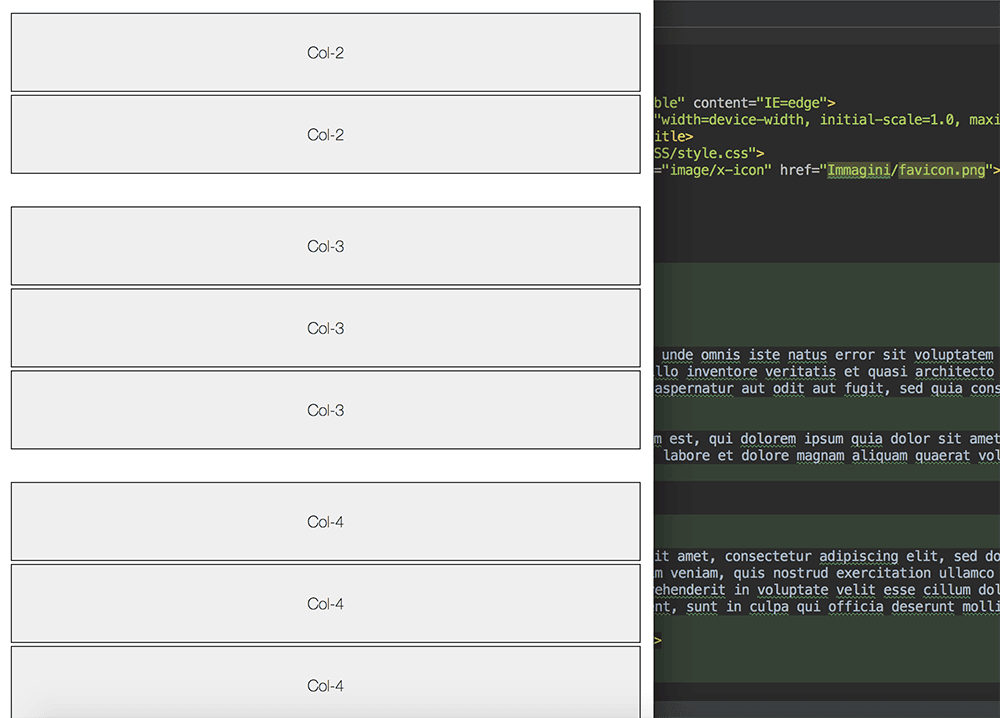Place cursor on 'inventore veritatis' line
This screenshot has width=1000, height=718.
point(827,372)
